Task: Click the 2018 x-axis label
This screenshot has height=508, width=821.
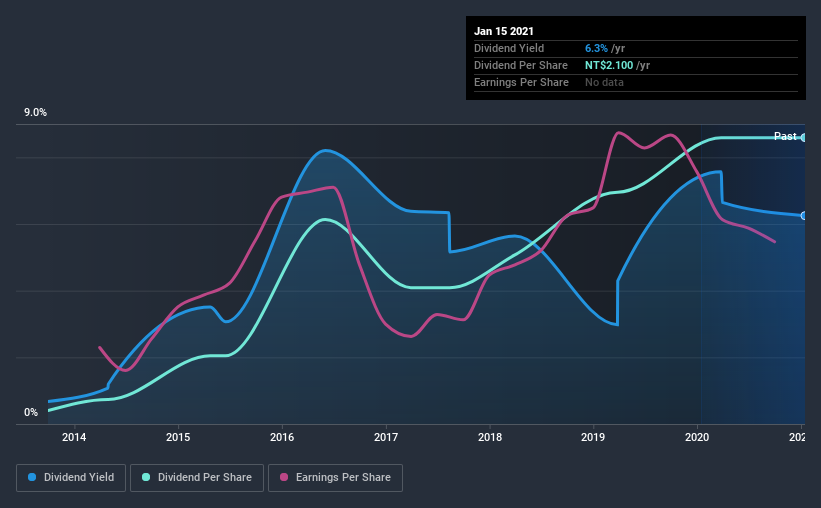Action: [x=490, y=437]
